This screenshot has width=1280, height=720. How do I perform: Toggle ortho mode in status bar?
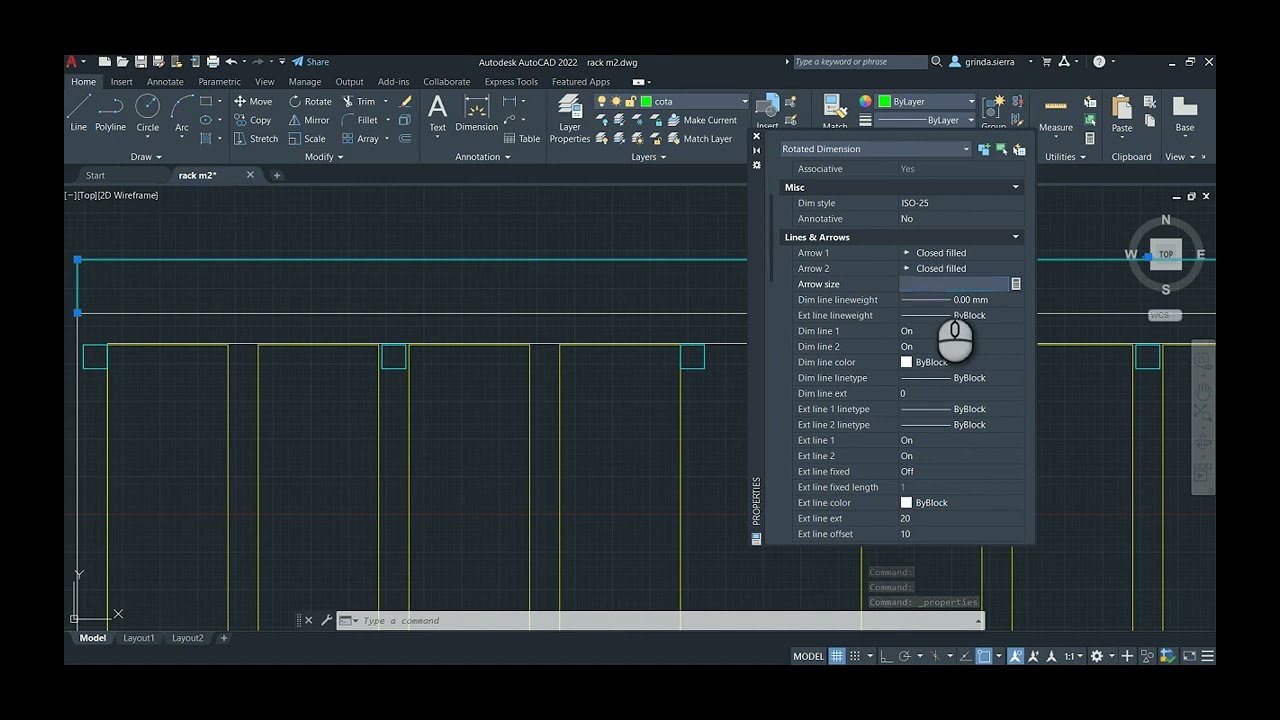pos(887,656)
